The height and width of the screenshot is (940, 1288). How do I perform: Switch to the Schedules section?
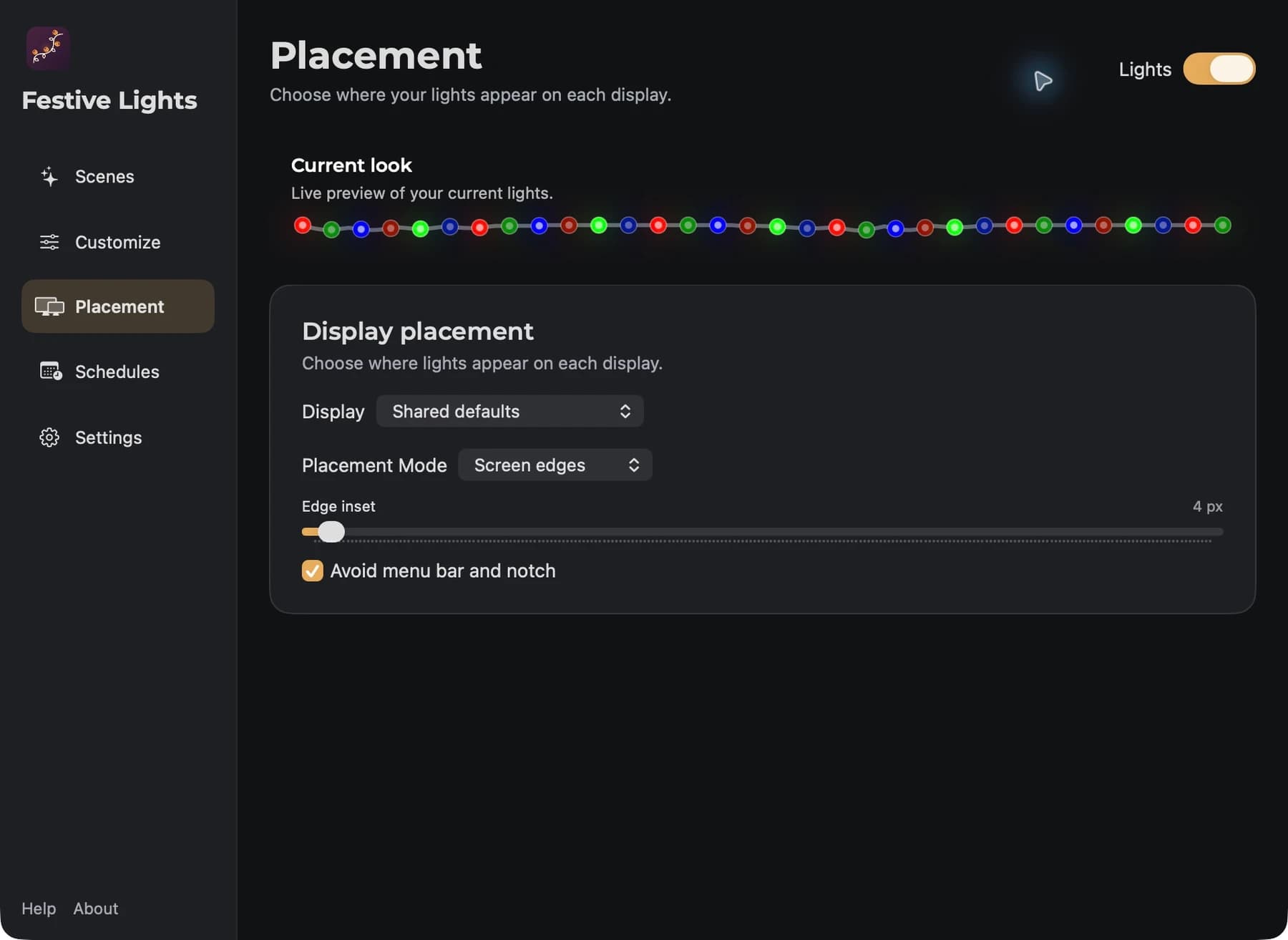pos(118,372)
